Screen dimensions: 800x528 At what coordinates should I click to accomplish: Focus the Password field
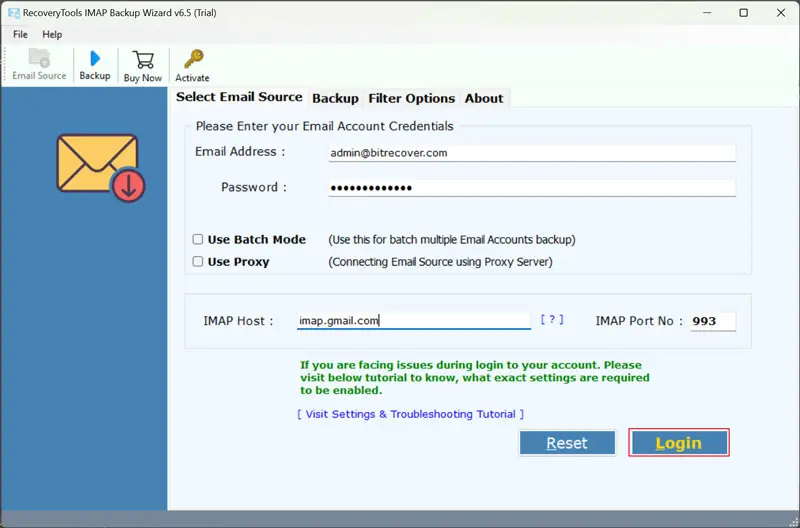(532, 188)
